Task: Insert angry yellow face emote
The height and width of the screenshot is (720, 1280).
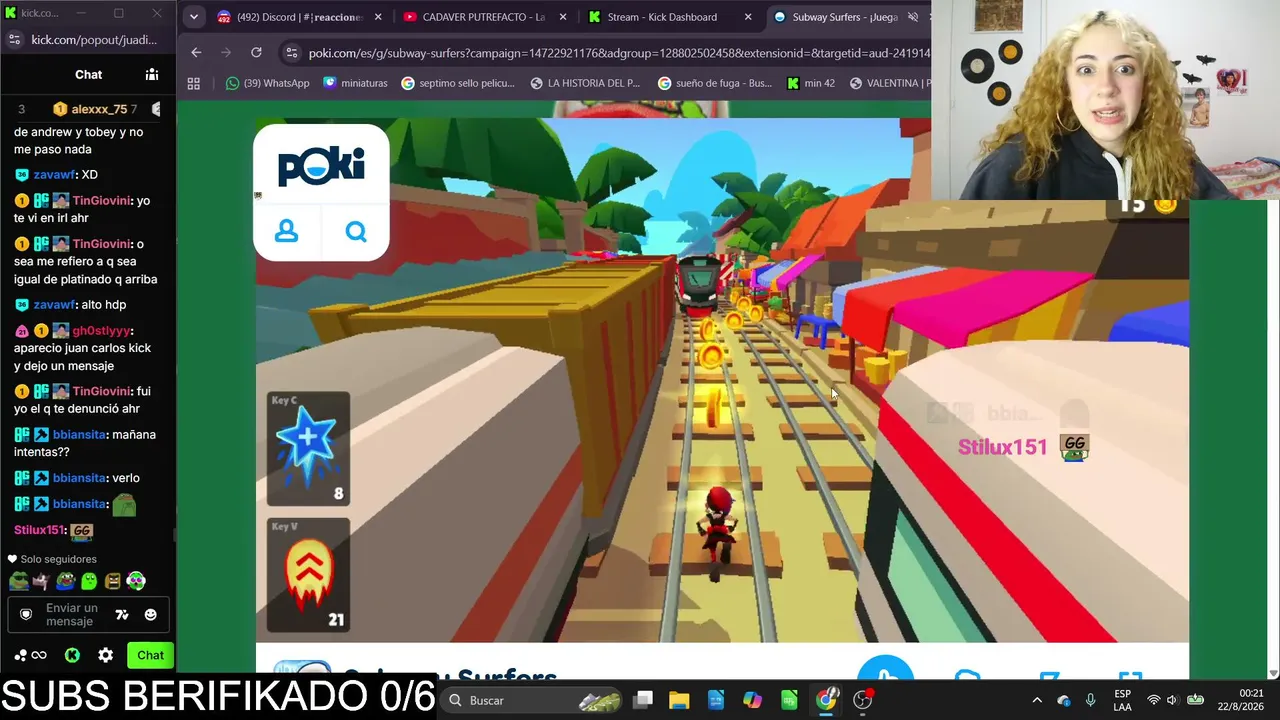Action: pos(113,581)
